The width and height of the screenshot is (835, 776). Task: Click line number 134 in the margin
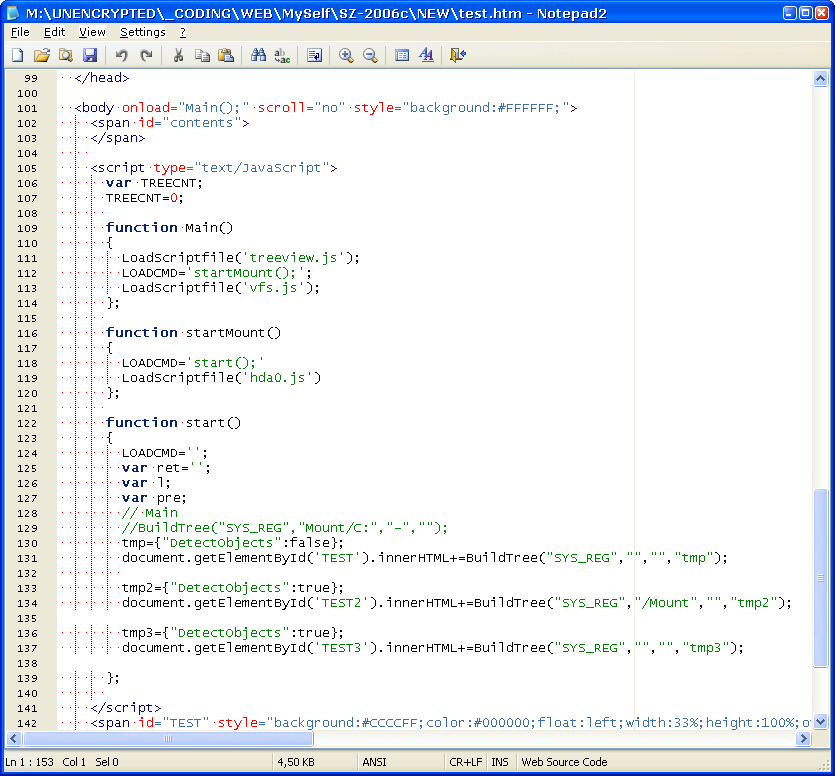coord(27,603)
